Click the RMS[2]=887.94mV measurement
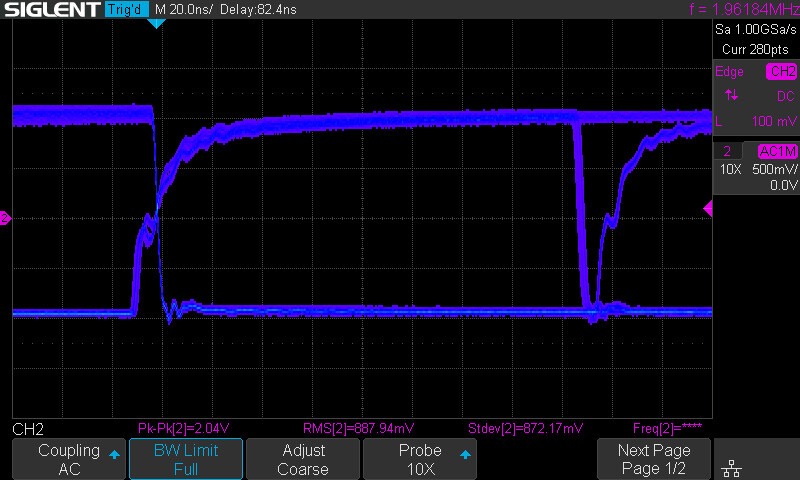The image size is (800, 480). (x=358, y=428)
